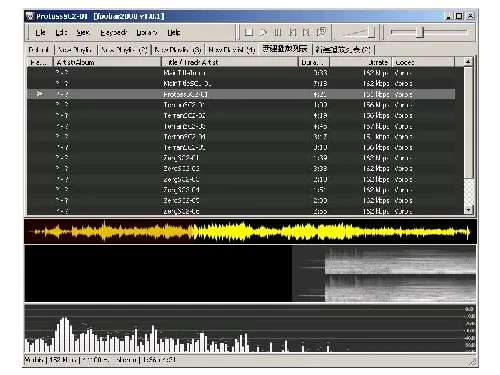Skip to the previous track with toolbar icon
Screen dimensions: 500x375
click(292, 32)
